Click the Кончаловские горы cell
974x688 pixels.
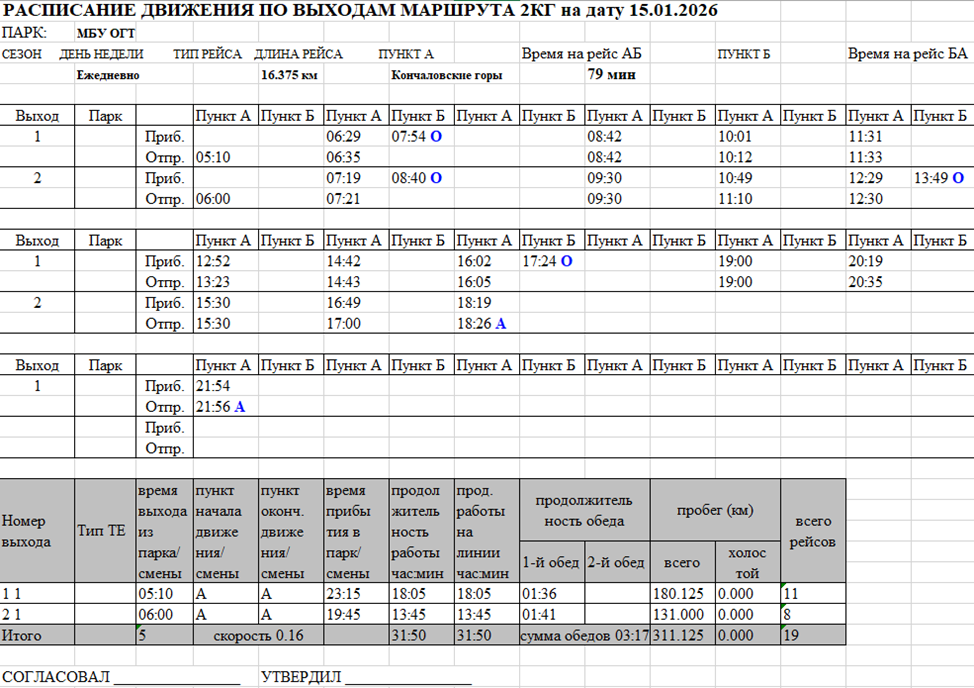447,75
